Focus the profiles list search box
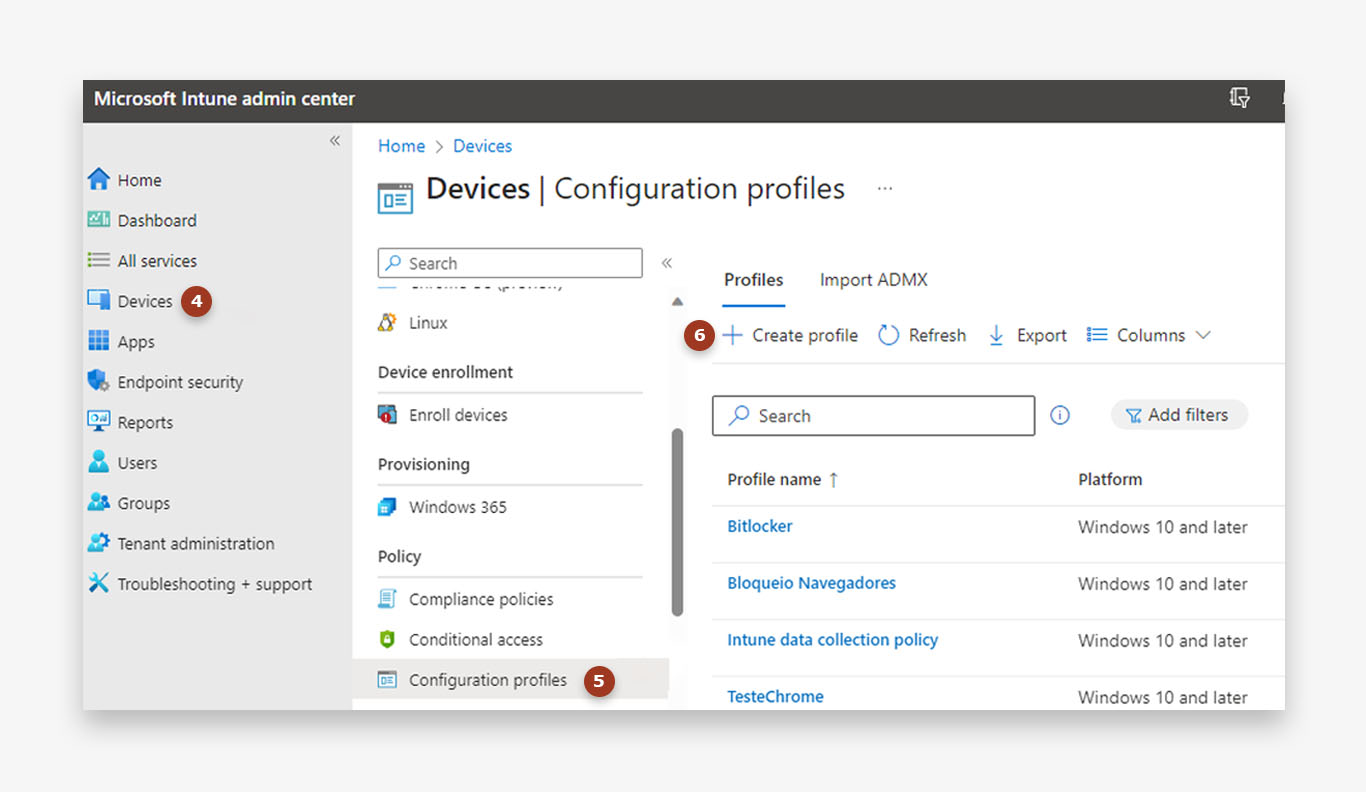This screenshot has height=792, width=1366. (873, 416)
